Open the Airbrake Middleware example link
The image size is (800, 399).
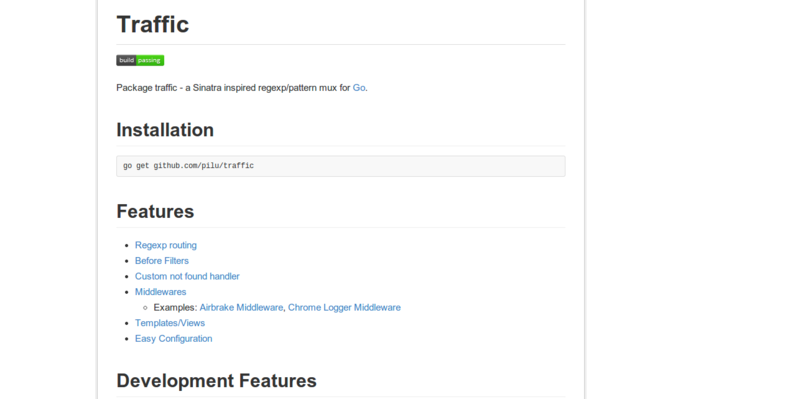click(x=241, y=308)
